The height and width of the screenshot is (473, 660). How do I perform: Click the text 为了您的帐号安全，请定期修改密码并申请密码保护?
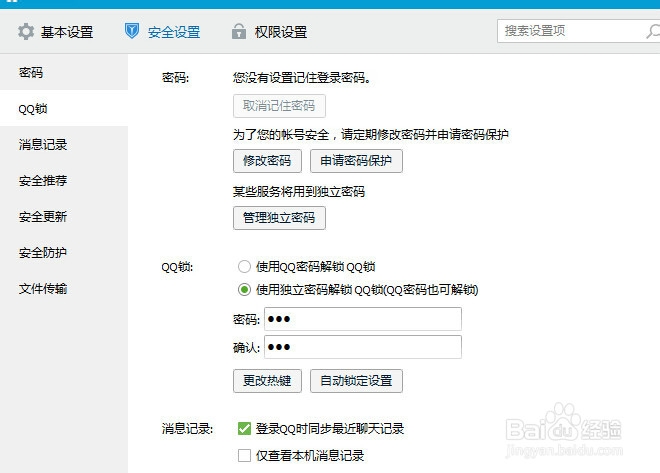pos(371,135)
